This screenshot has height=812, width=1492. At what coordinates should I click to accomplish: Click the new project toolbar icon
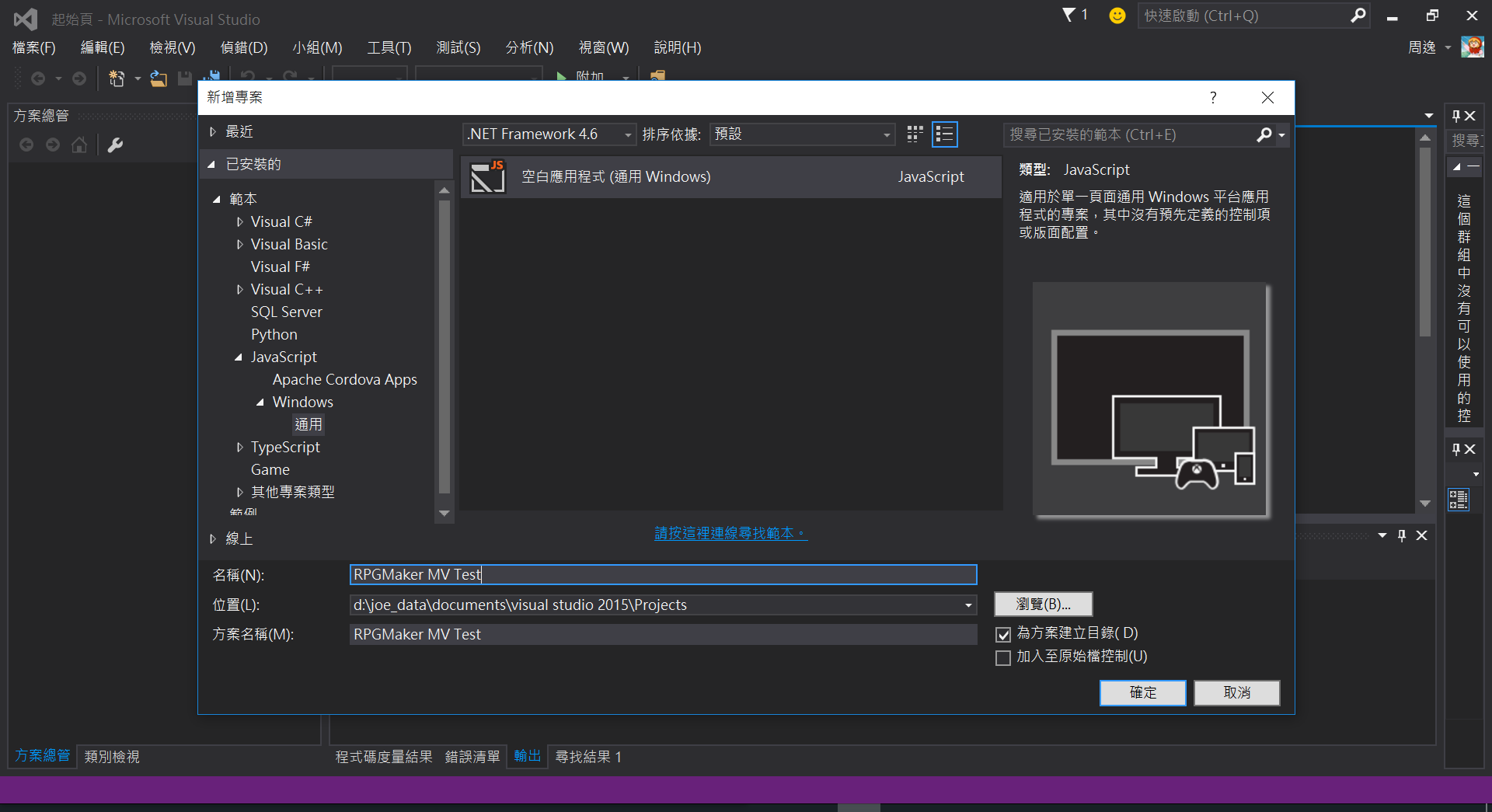[x=117, y=78]
